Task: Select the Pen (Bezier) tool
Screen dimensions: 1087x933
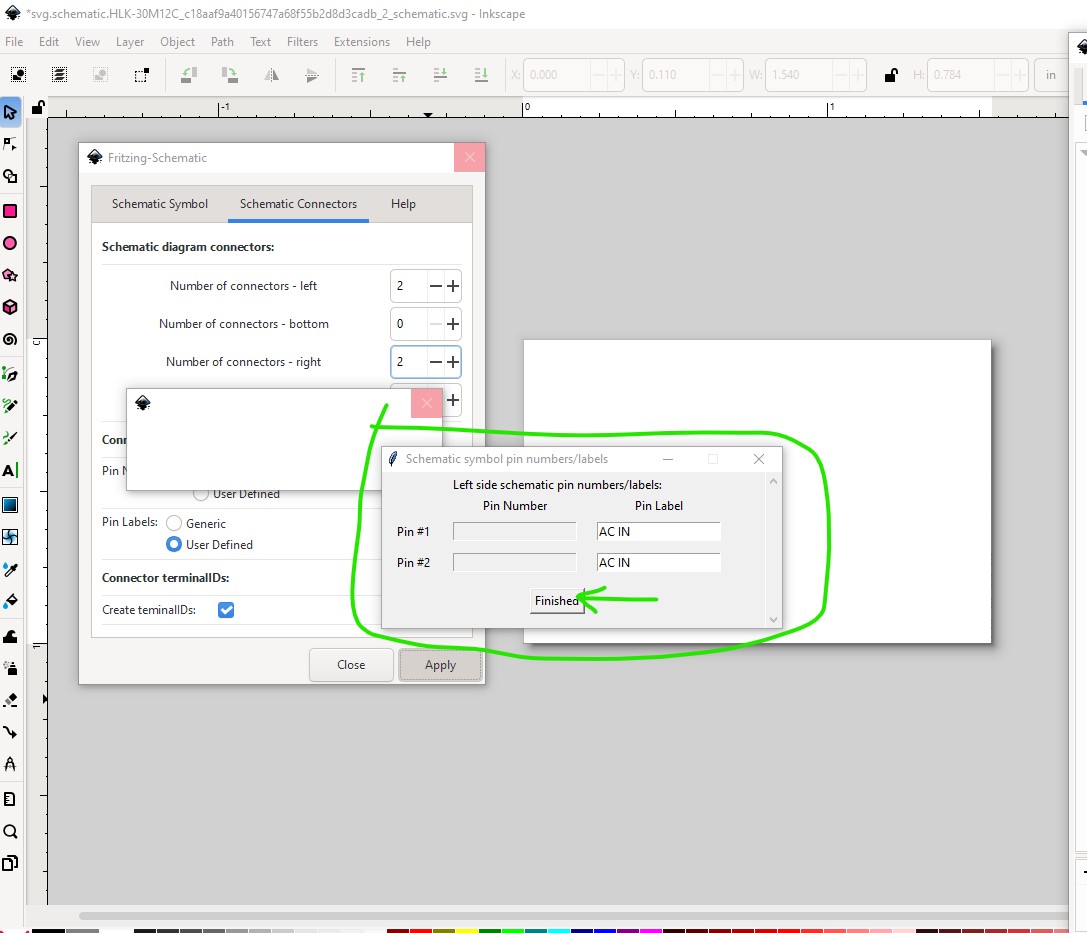Action: (x=10, y=374)
